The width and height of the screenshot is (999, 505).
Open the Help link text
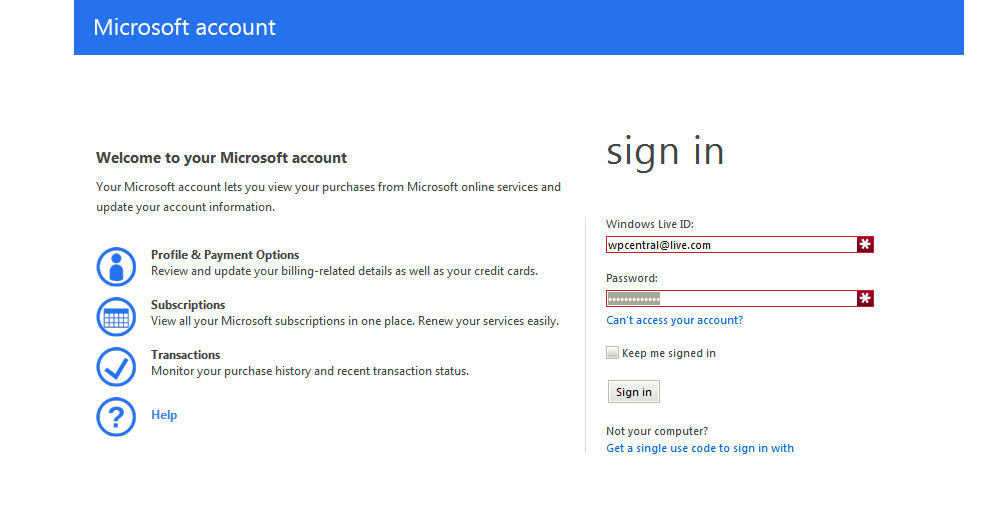pyautogui.click(x=164, y=415)
